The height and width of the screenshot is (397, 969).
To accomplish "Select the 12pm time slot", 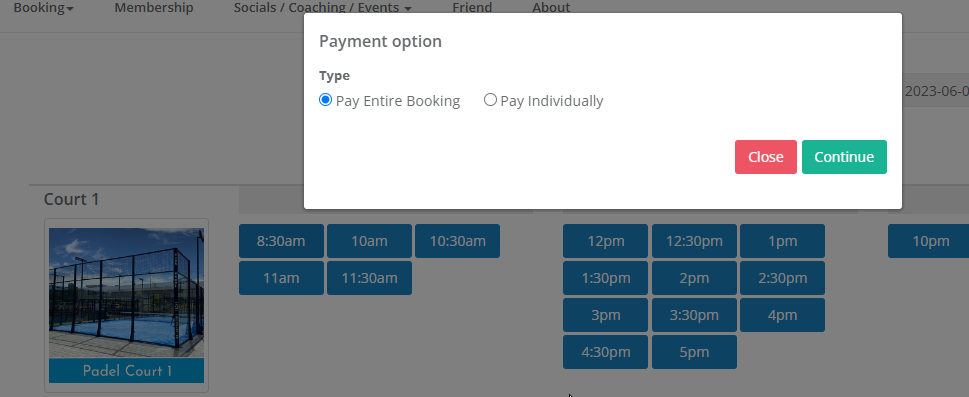I will [606, 241].
